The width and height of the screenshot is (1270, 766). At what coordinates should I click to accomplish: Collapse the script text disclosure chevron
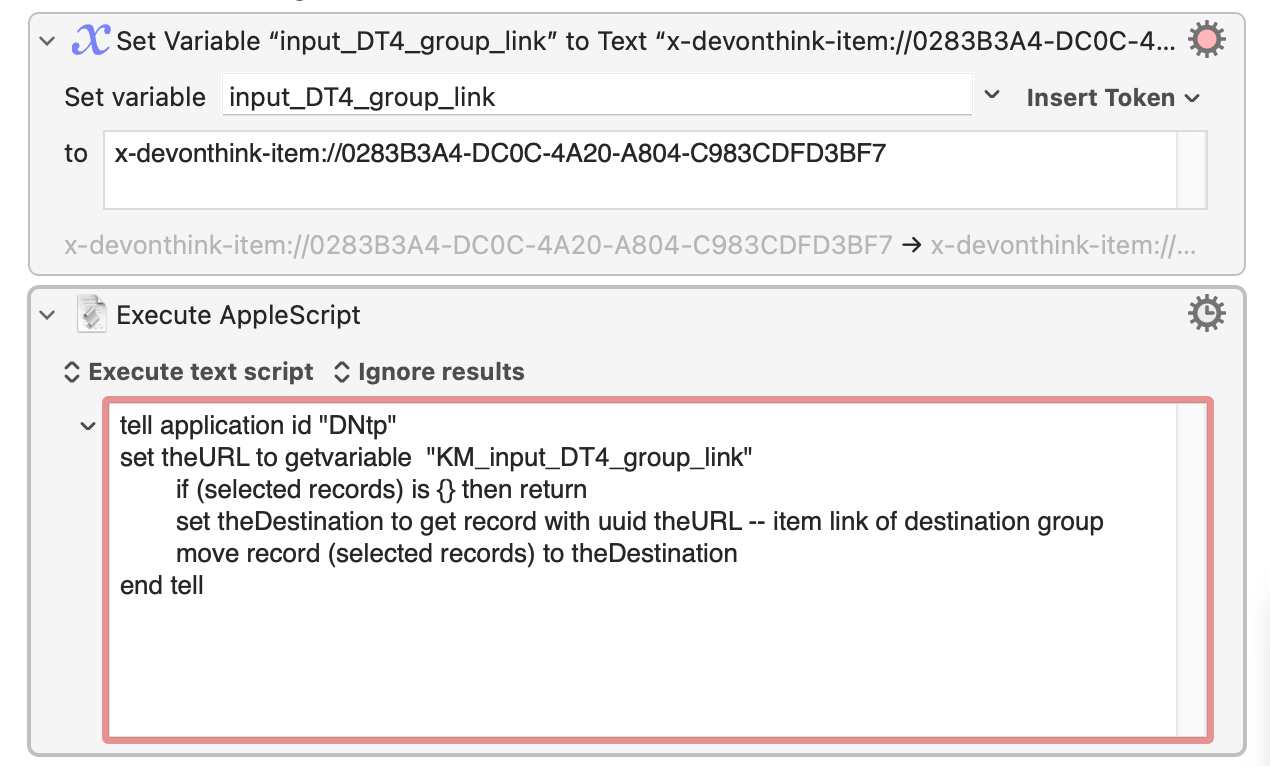pyautogui.click(x=89, y=427)
